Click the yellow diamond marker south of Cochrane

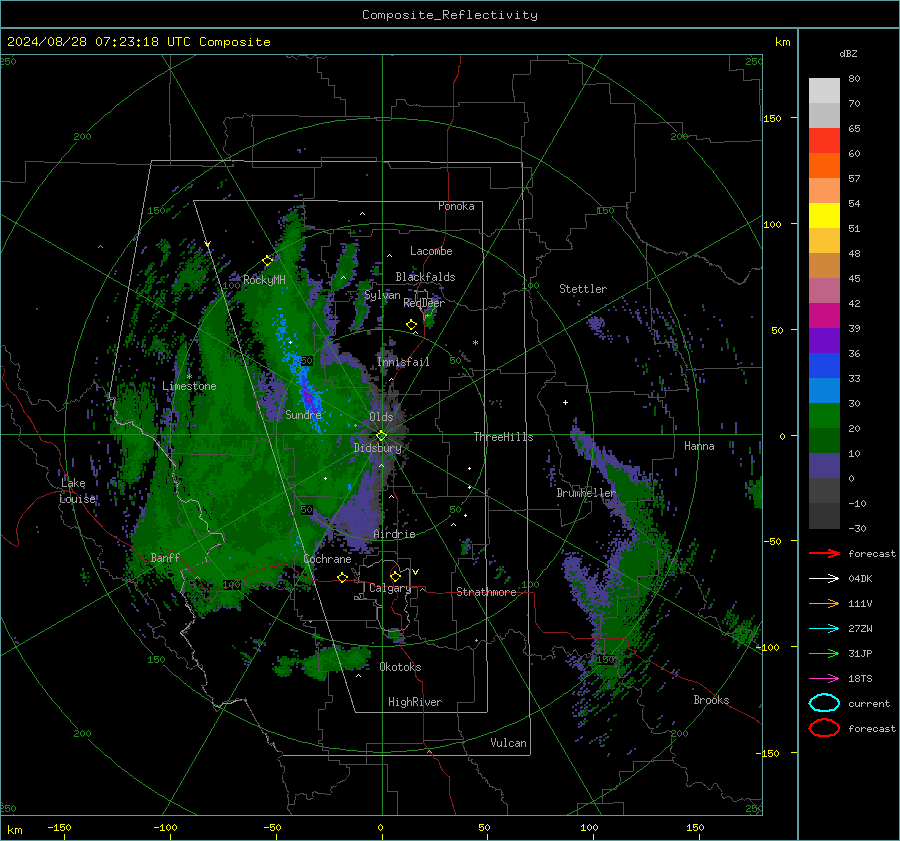click(342, 577)
